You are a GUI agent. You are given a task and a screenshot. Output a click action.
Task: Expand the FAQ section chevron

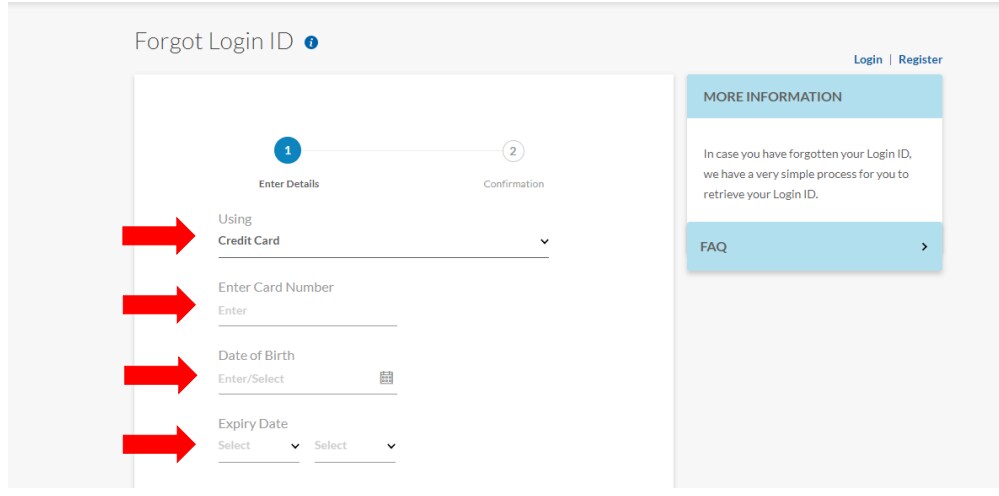(924, 246)
